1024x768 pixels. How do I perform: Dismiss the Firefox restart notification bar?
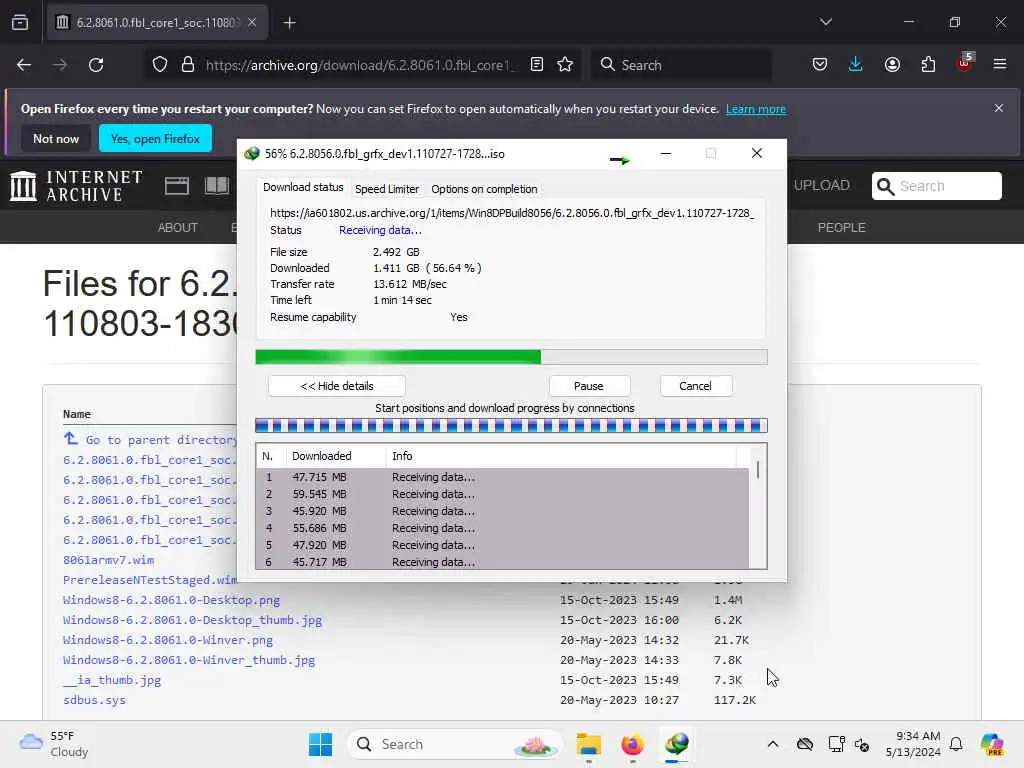[999, 108]
